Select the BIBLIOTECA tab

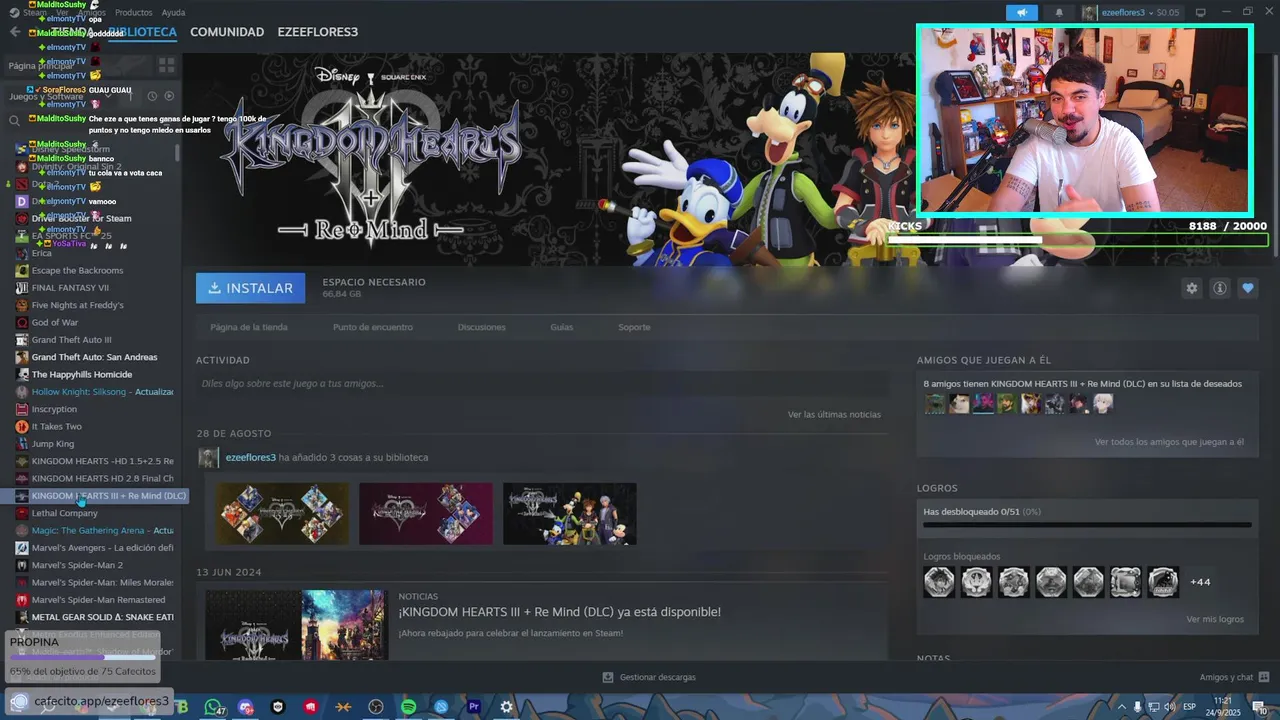coord(142,32)
